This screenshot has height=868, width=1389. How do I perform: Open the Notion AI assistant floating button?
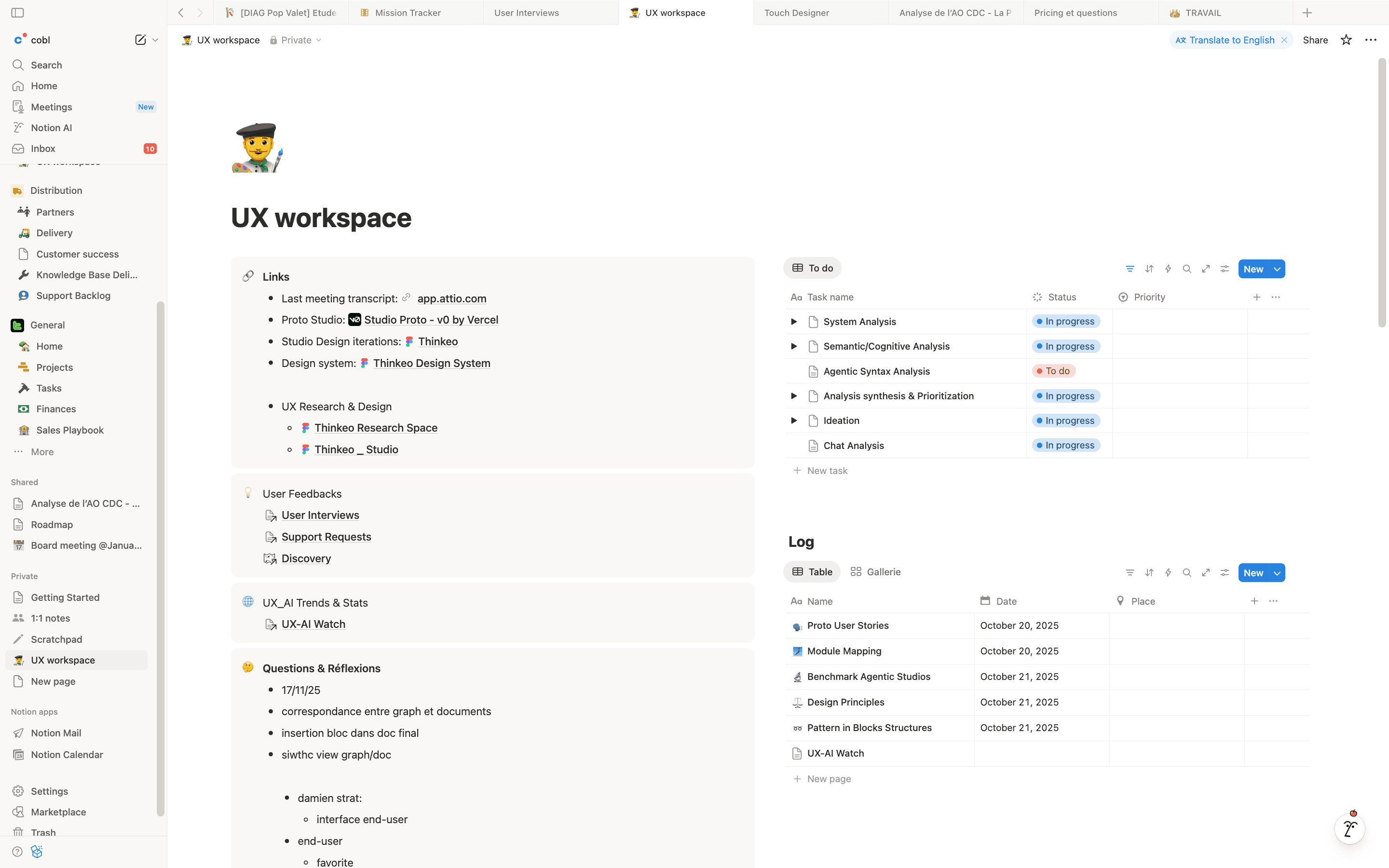(x=1349, y=828)
